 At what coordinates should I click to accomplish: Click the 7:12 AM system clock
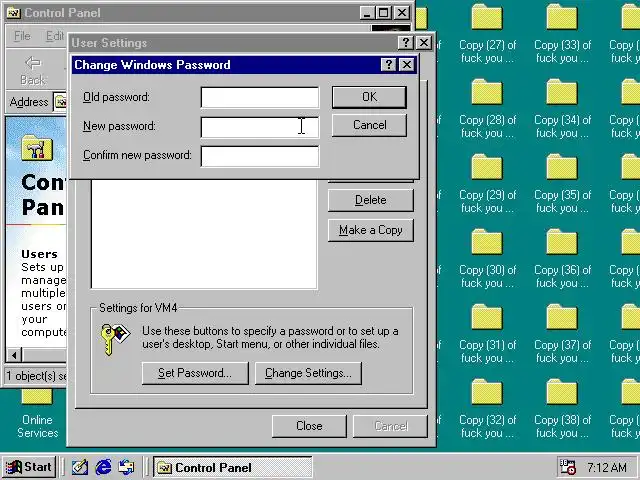607,467
